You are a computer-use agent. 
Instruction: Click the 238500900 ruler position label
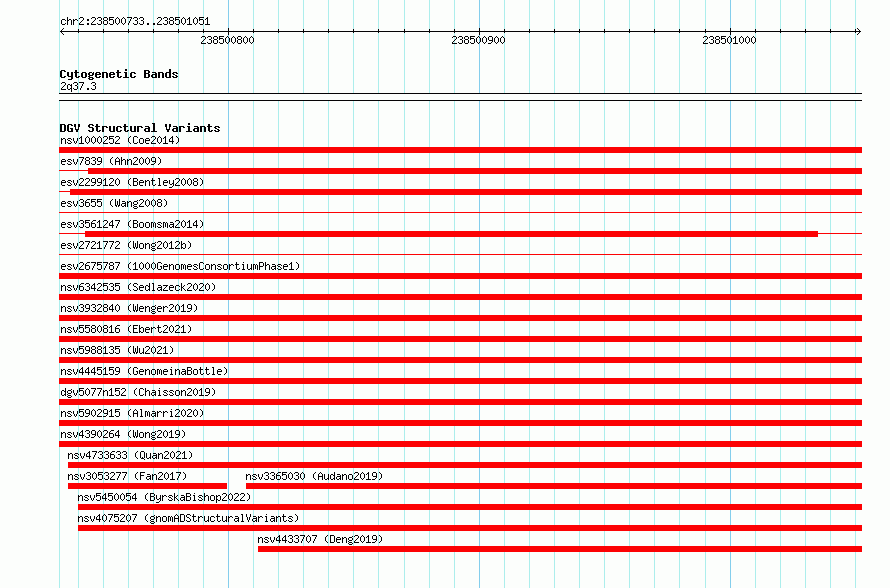point(478,40)
